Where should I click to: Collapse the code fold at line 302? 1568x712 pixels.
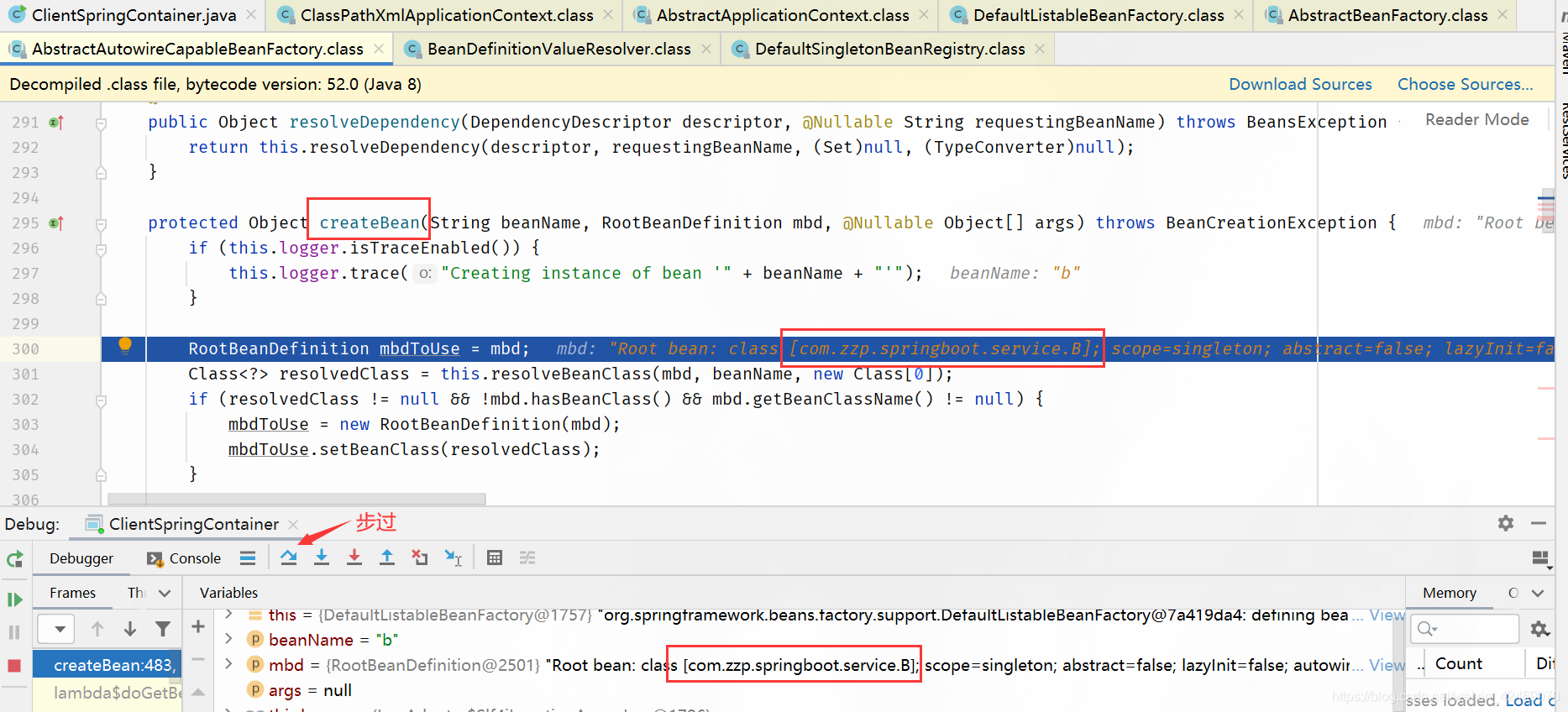click(x=101, y=400)
